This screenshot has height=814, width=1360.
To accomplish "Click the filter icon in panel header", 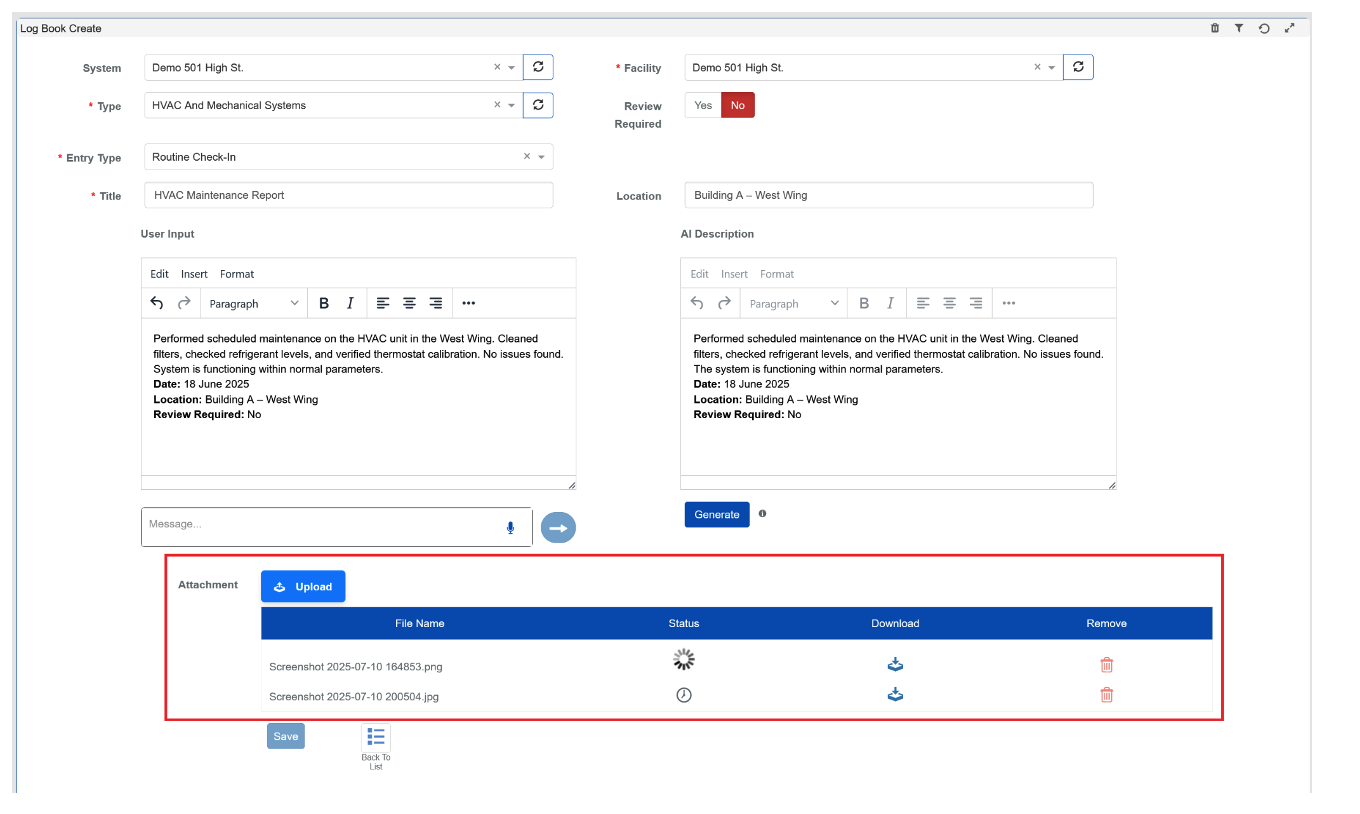I will (1239, 28).
